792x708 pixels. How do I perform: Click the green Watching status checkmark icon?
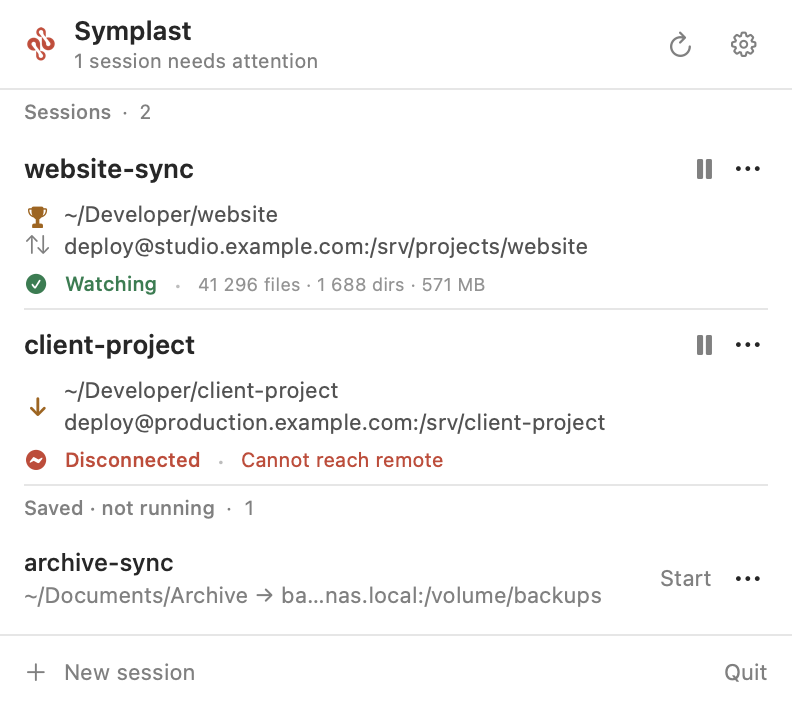click(36, 284)
